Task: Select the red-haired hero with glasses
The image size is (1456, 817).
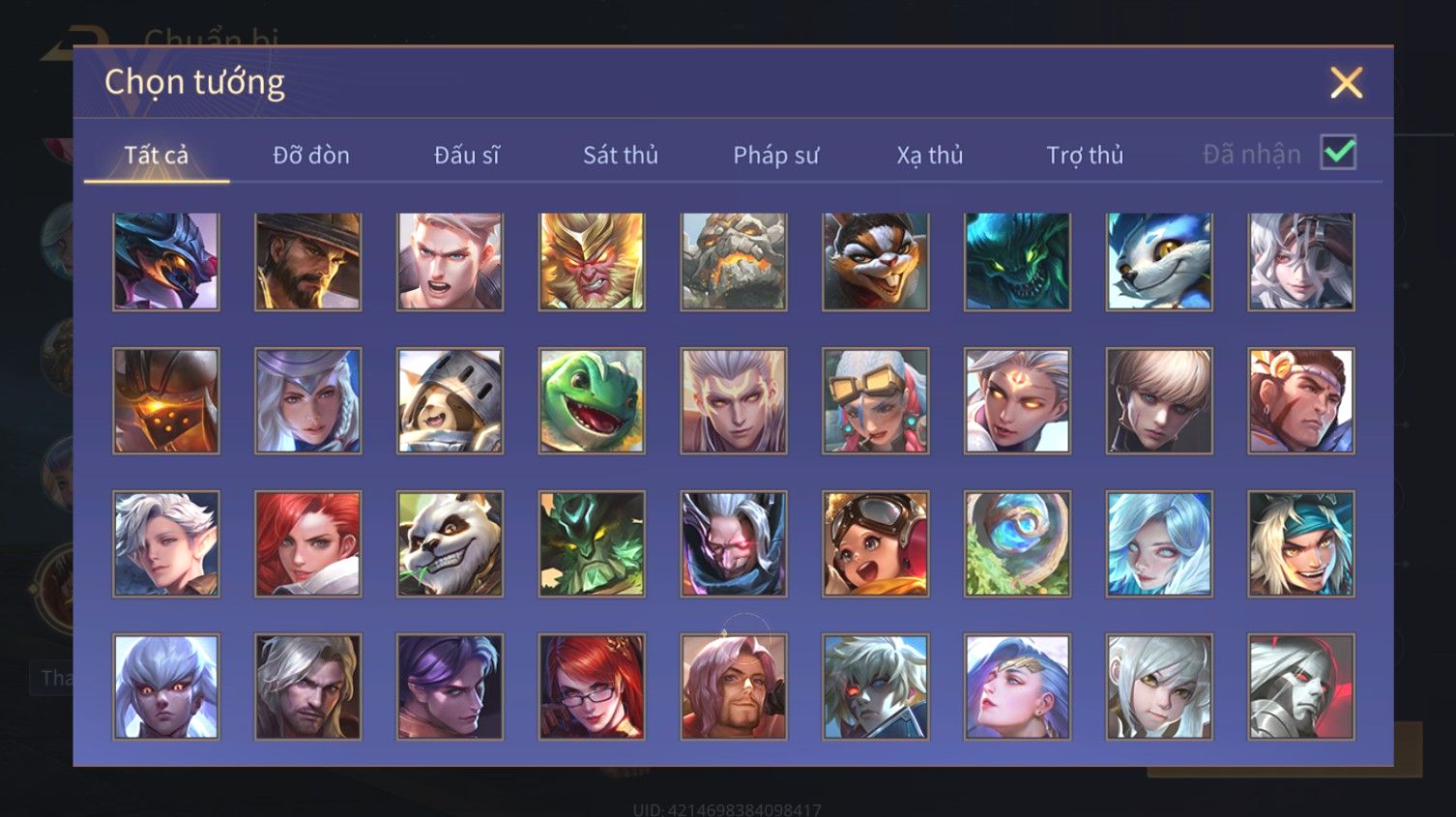Action: click(592, 686)
